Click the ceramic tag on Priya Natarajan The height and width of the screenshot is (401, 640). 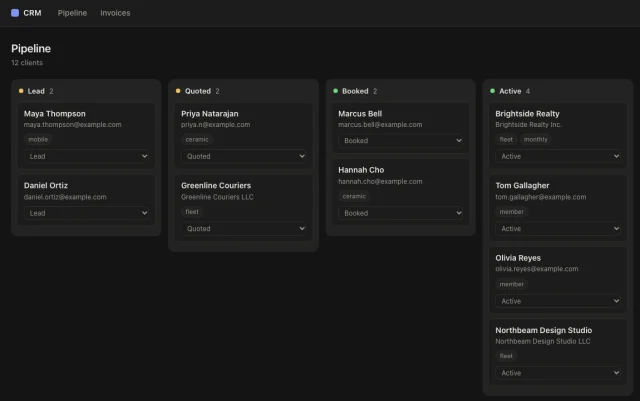(197, 140)
